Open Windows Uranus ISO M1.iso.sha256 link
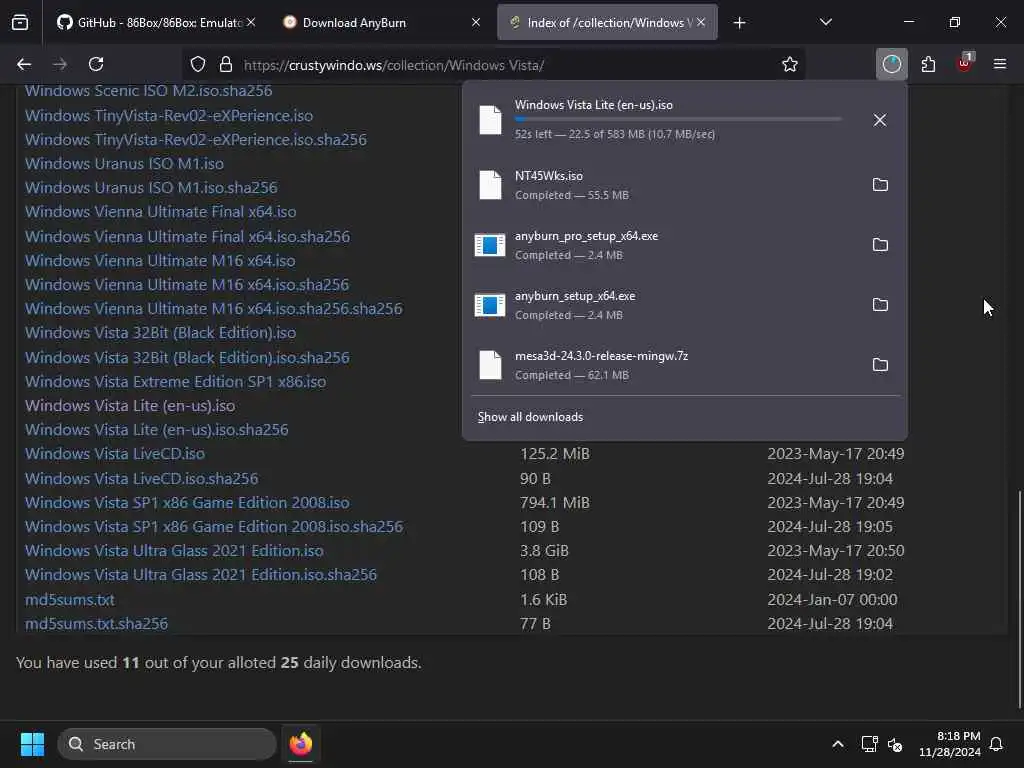This screenshot has width=1024, height=768. click(151, 188)
